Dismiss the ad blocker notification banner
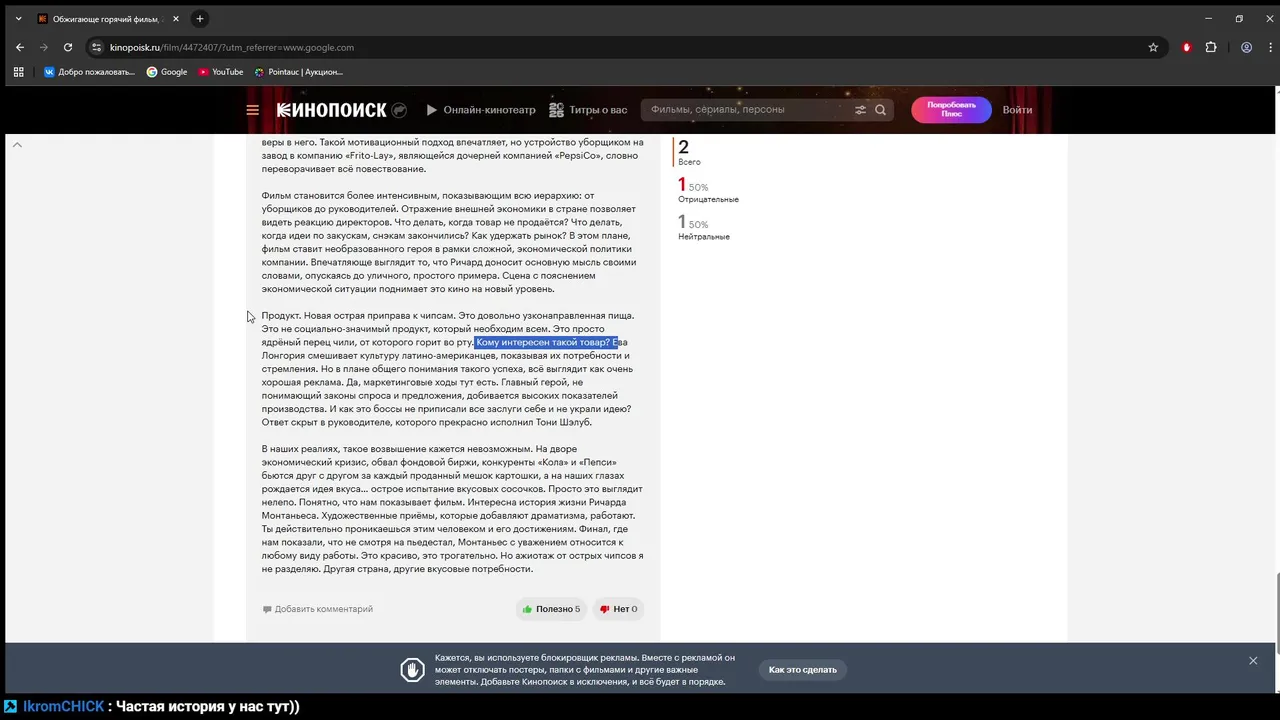 tap(1253, 661)
